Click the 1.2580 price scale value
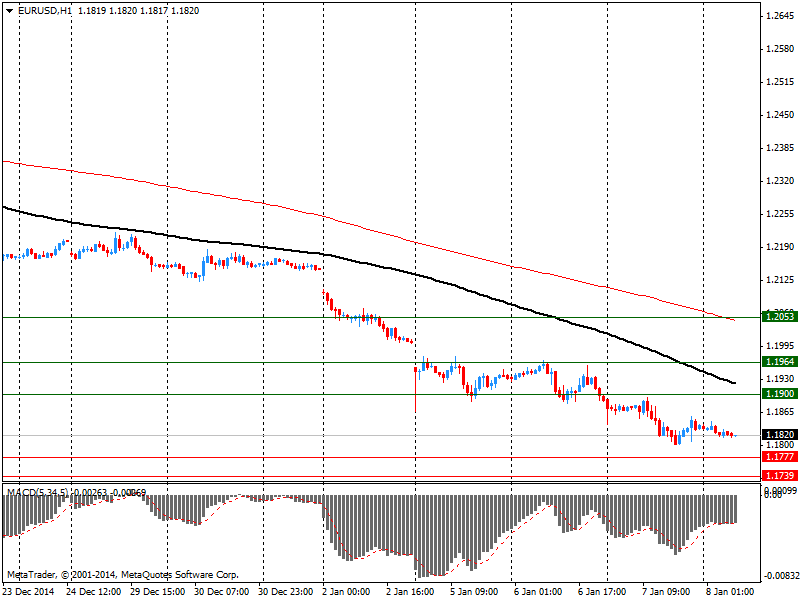800x600 pixels. click(781, 48)
